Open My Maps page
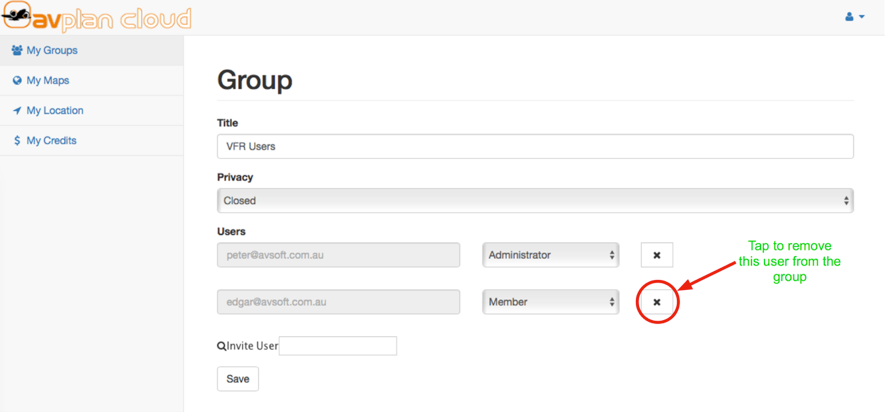Image resolution: width=885 pixels, height=412 pixels. 48,80
